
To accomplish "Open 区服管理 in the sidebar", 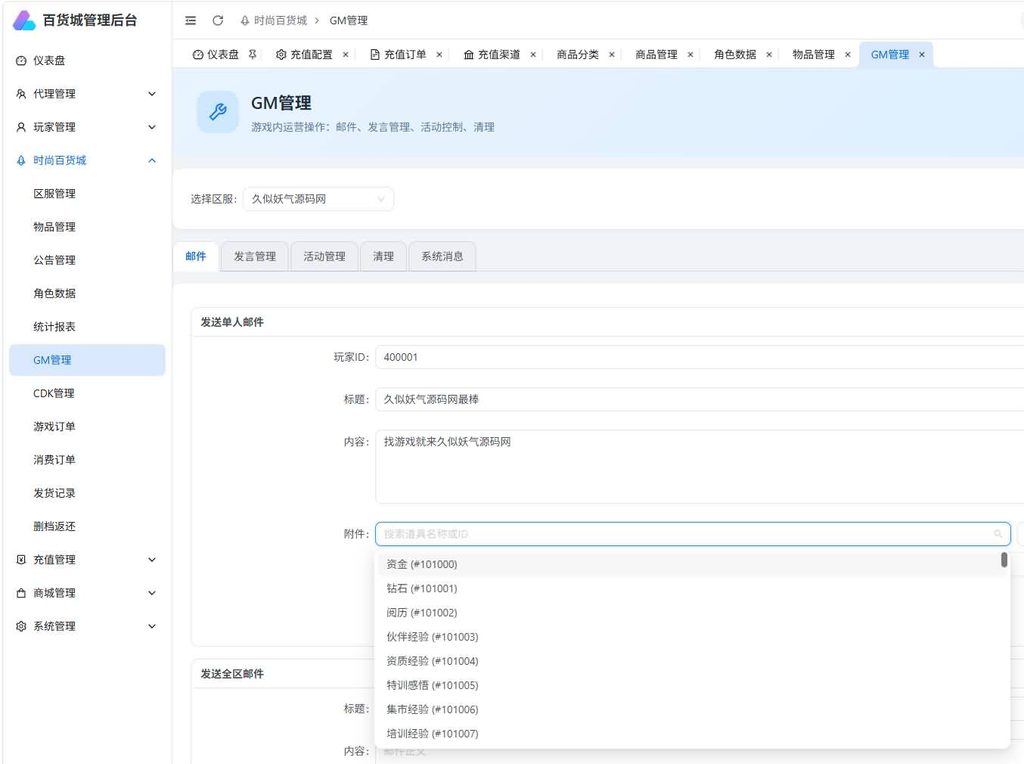I will (x=87, y=194).
